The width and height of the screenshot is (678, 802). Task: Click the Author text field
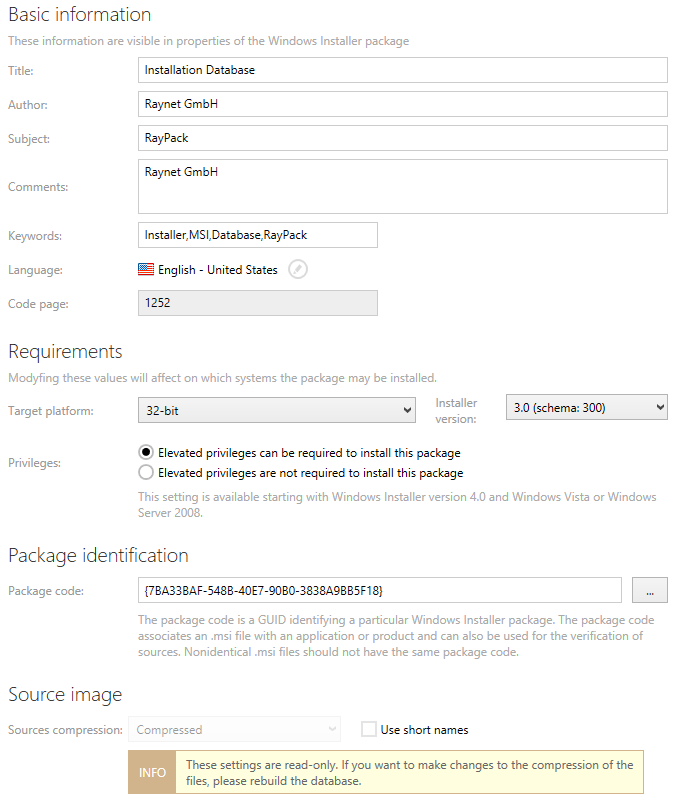pos(402,104)
